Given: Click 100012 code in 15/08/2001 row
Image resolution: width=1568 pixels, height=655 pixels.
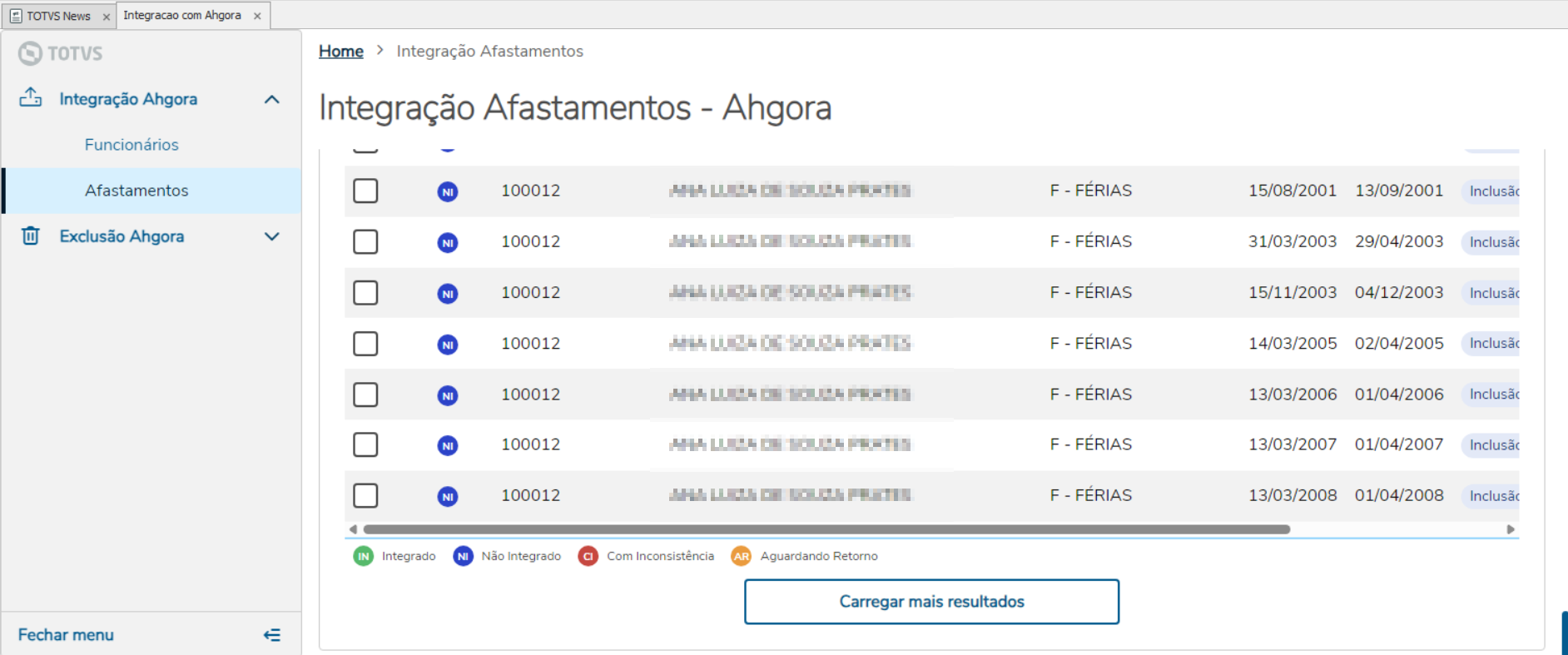Looking at the screenshot, I should [530, 191].
